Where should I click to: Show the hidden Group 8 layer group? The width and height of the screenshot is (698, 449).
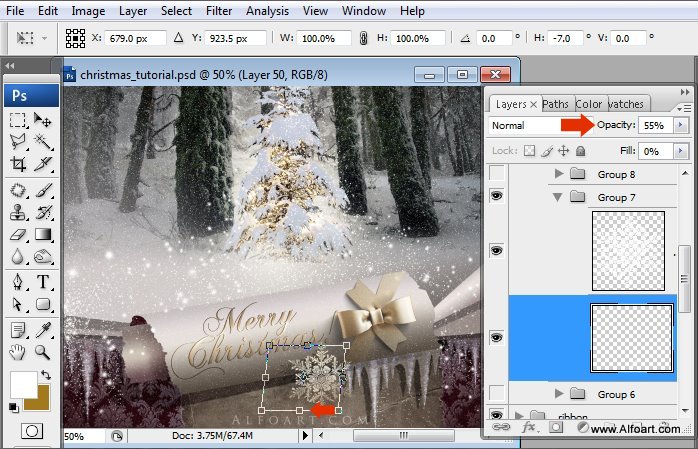496,173
